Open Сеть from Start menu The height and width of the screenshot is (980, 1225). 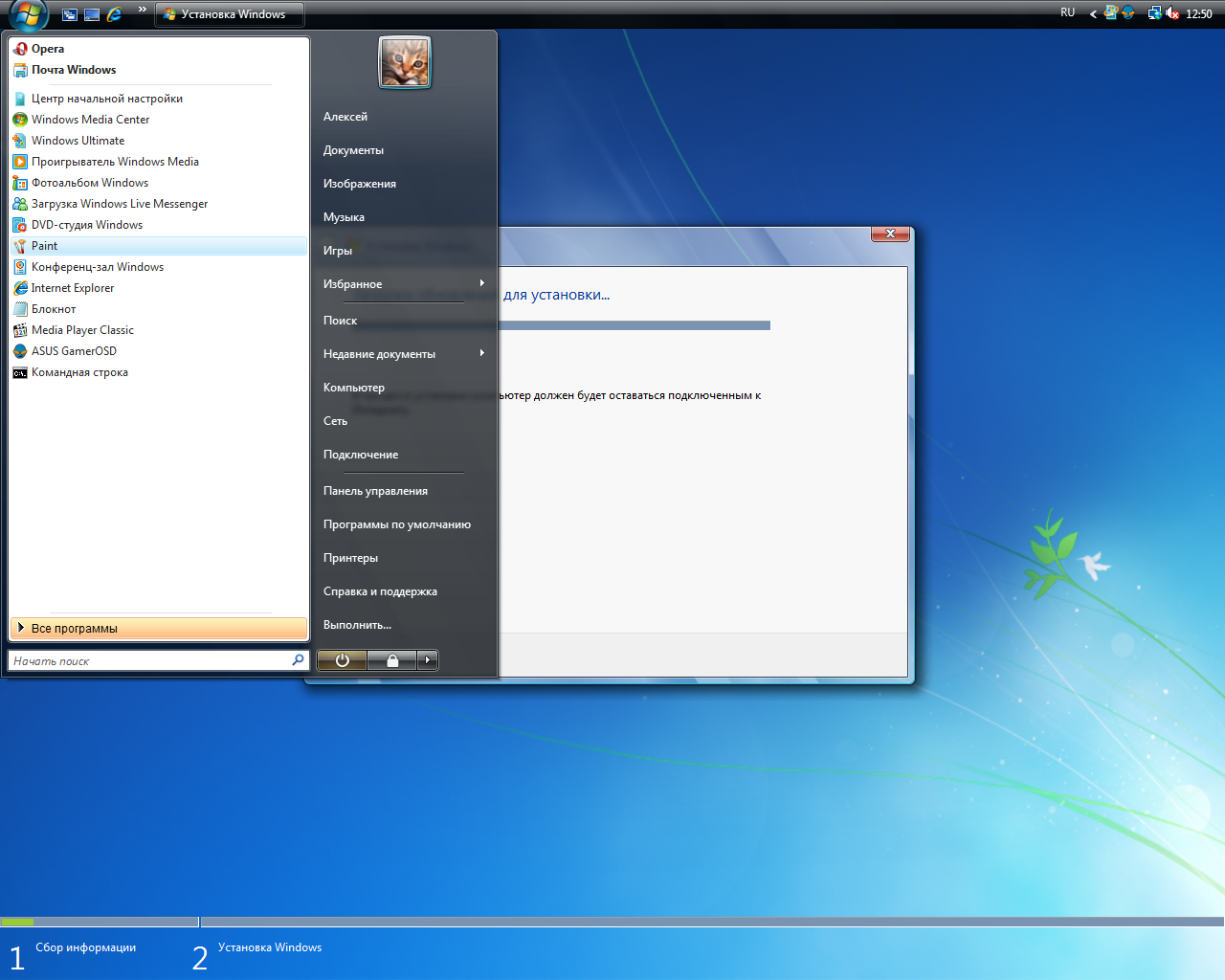(x=335, y=421)
